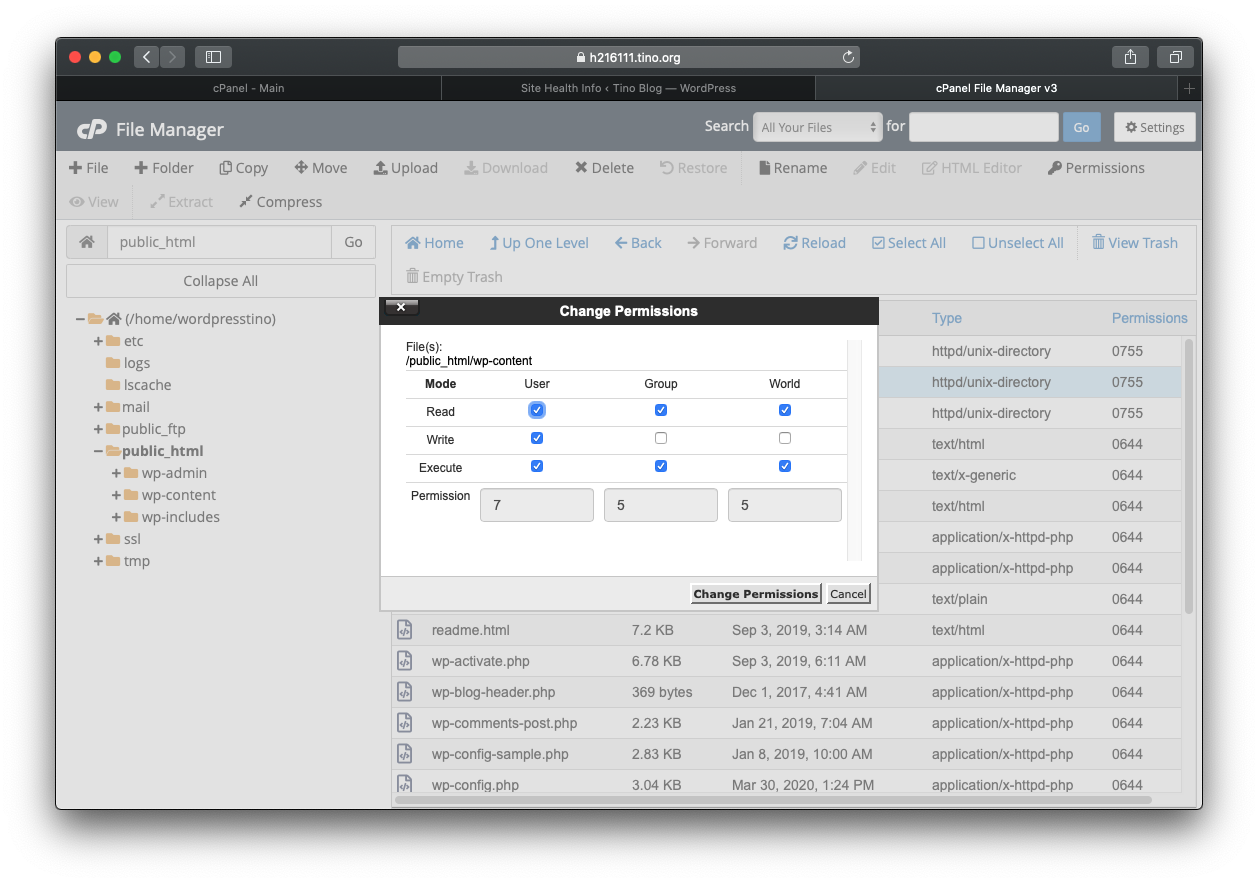Sort by the Type column header

pyautogui.click(x=947, y=318)
